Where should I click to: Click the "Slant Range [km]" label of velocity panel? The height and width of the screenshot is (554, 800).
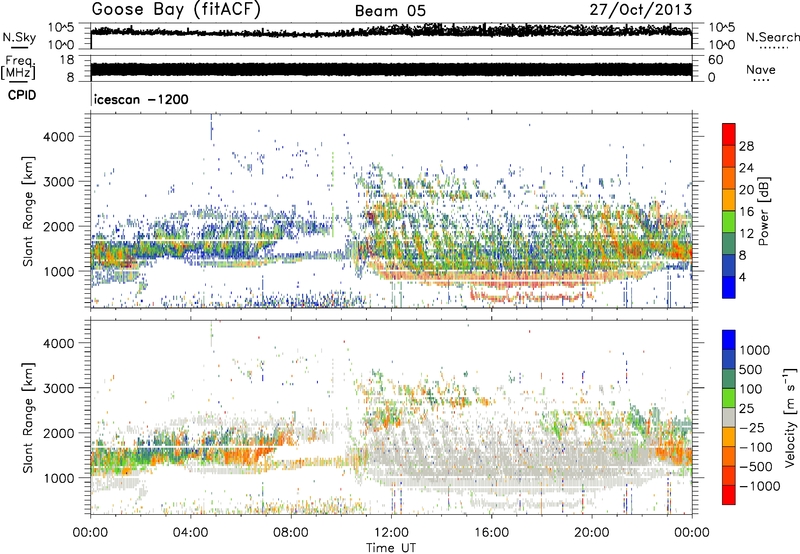tap(28, 418)
